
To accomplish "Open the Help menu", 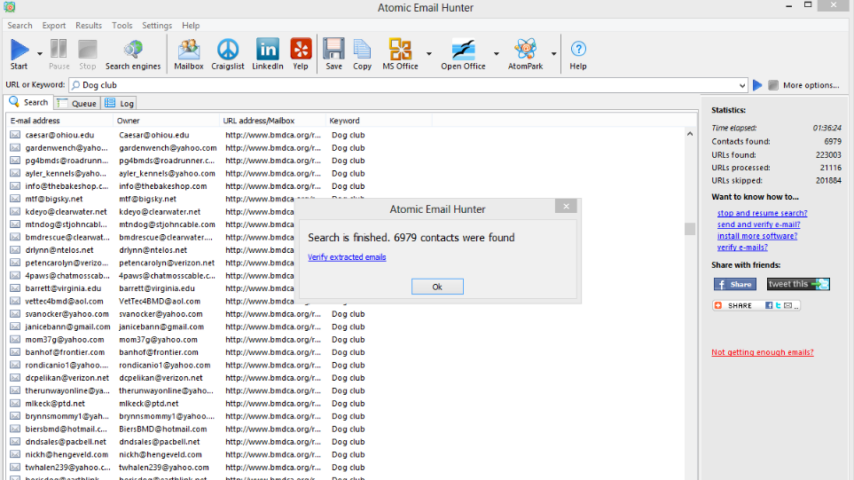I will [191, 26].
